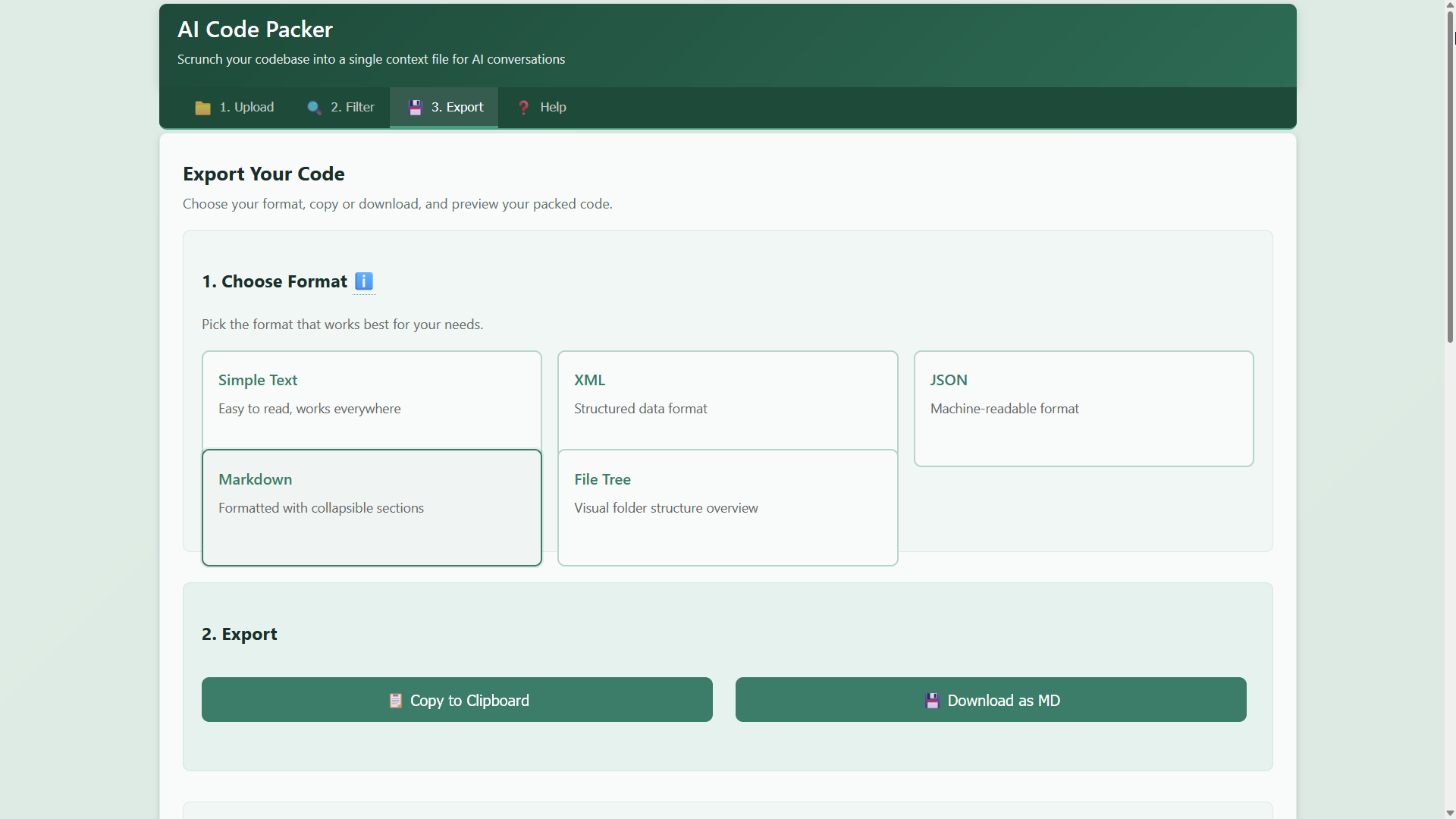Select the File Tree format card
This screenshot has width=1456, height=819.
click(727, 507)
